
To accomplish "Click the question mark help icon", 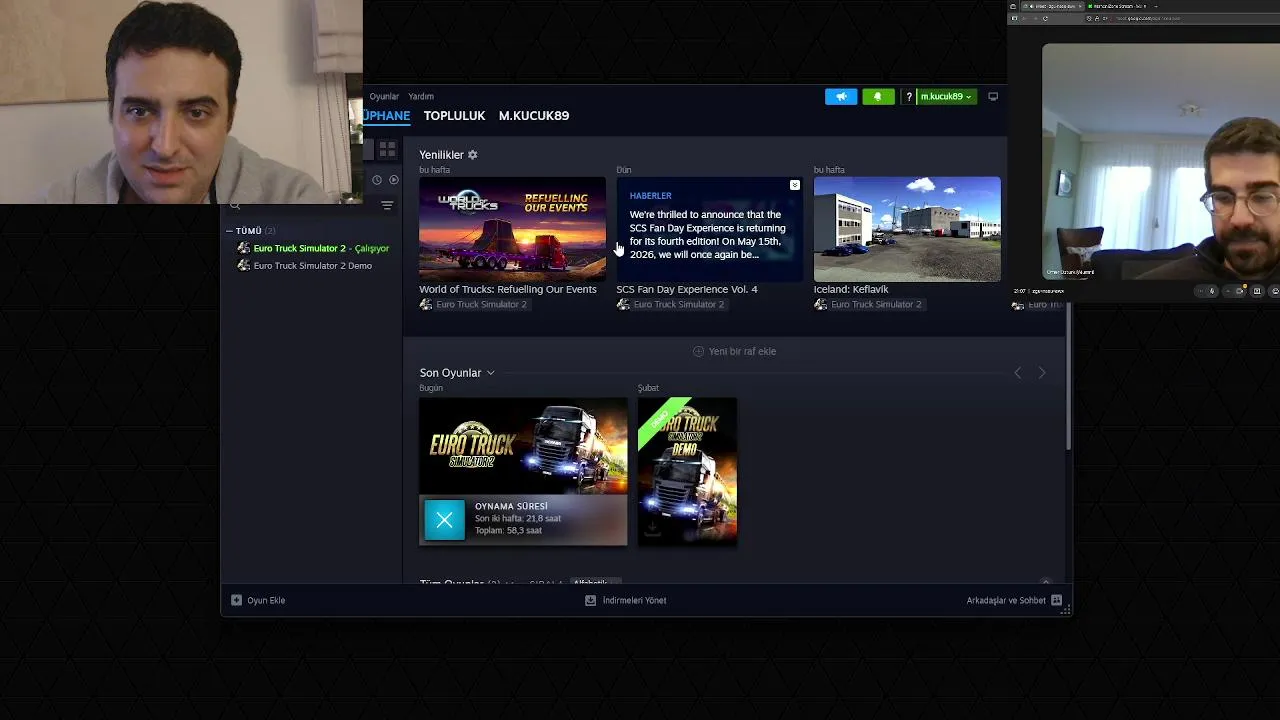I will 908,97.
